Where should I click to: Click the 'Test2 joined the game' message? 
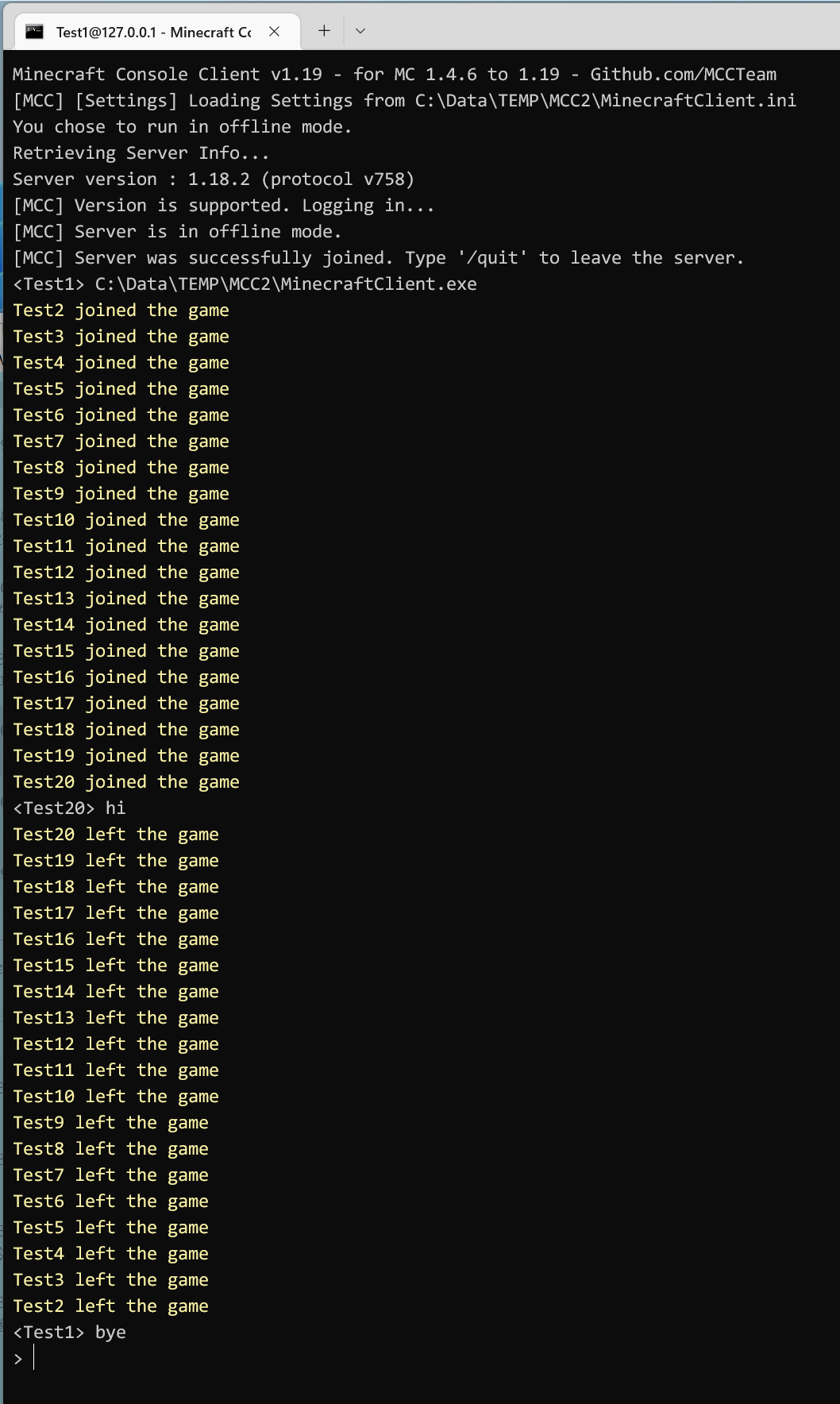click(x=121, y=310)
